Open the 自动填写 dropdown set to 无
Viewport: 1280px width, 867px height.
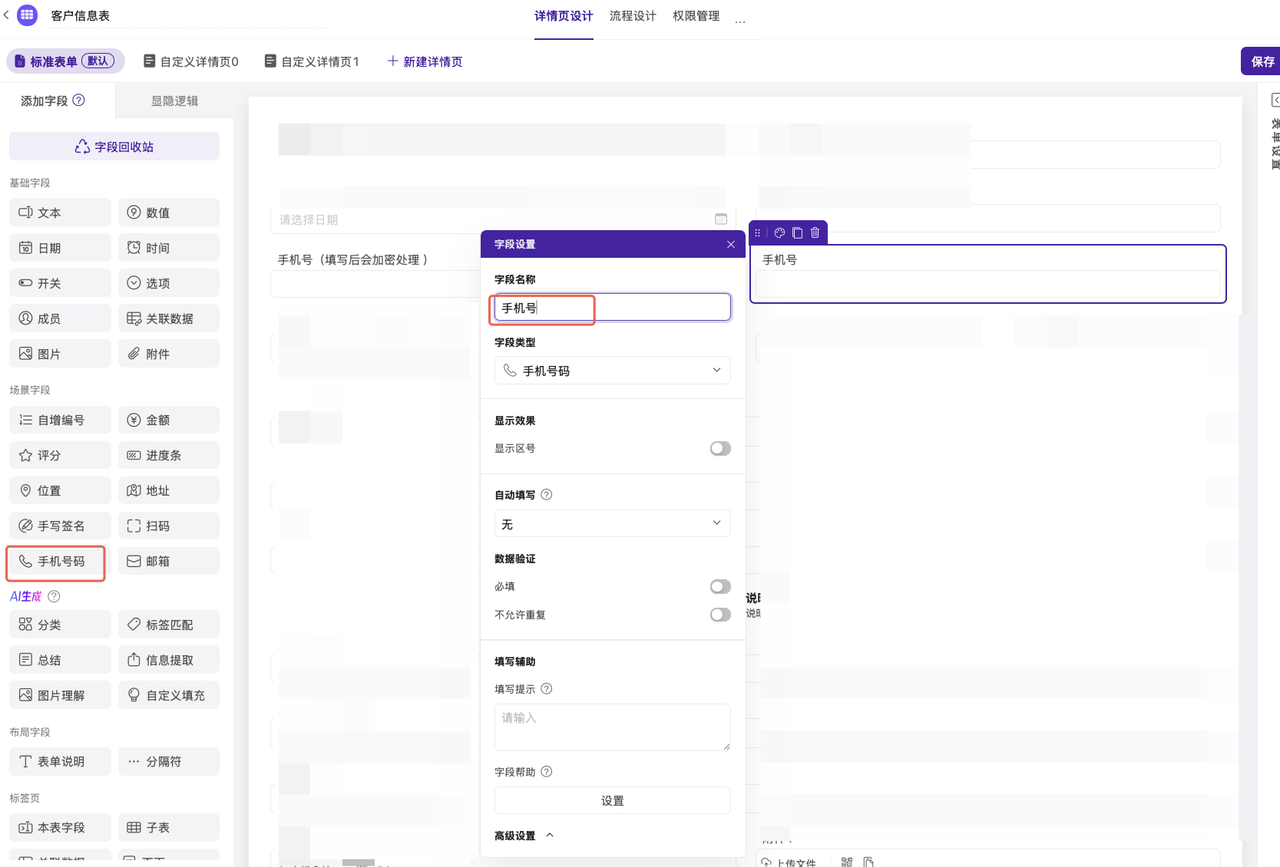click(612, 524)
